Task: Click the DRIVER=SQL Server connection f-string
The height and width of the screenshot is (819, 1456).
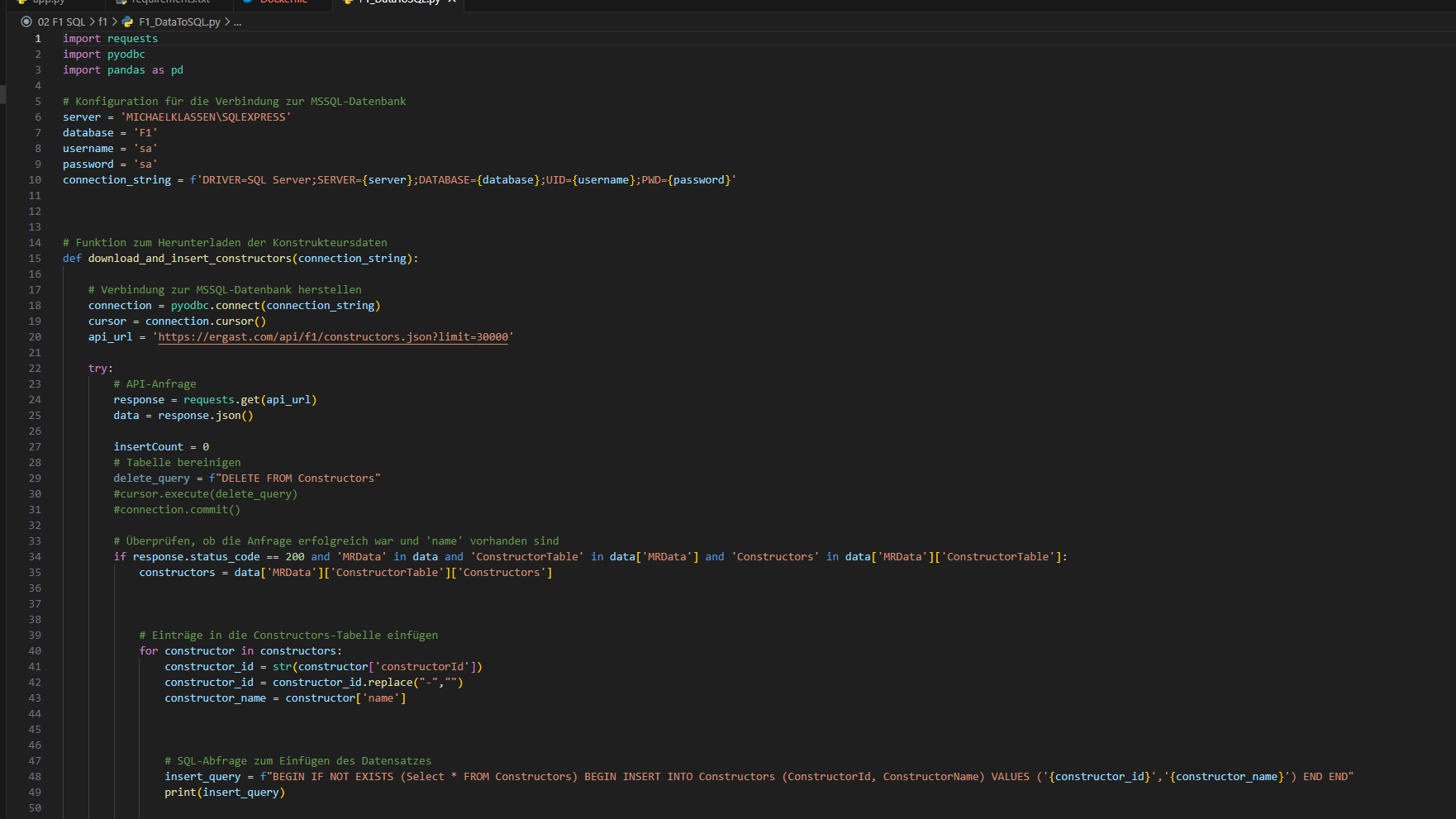Action: pyautogui.click(x=463, y=179)
